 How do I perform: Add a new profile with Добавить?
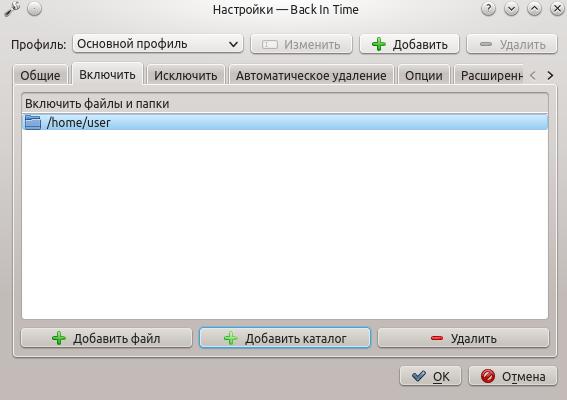tap(409, 44)
